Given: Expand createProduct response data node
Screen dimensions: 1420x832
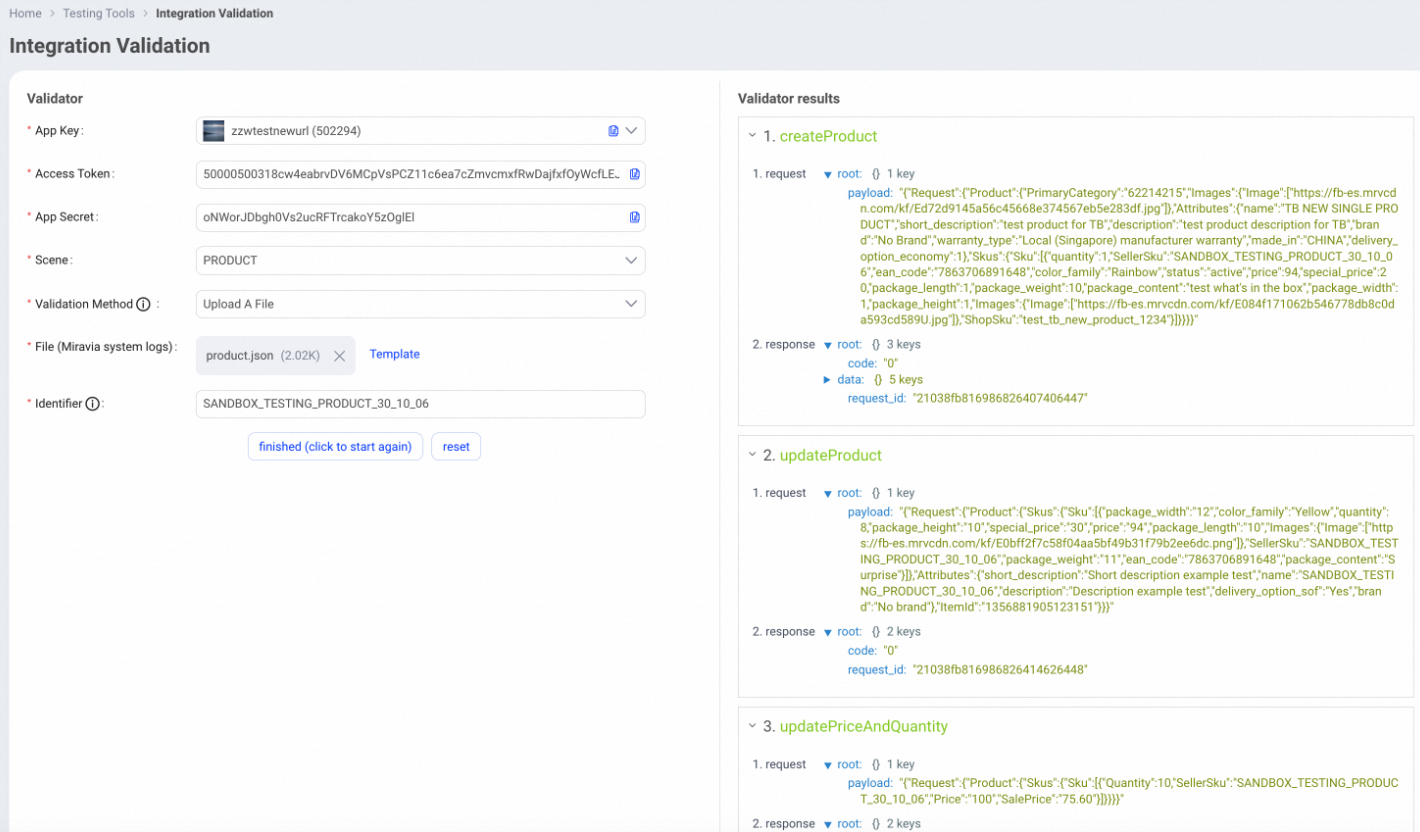Looking at the screenshot, I should tap(827, 380).
